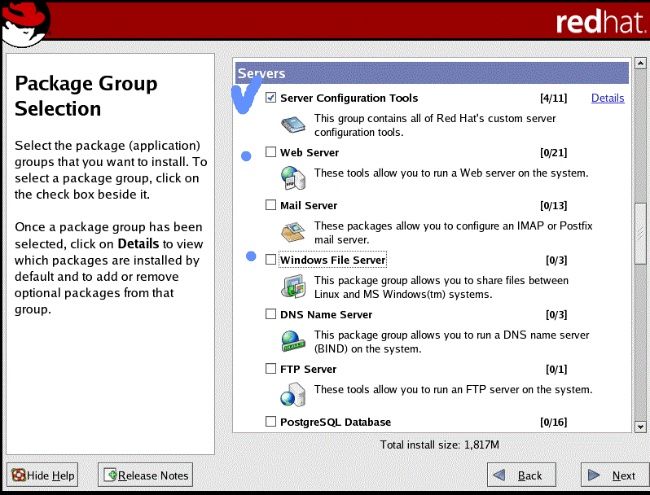Click the FTP Server computer icon
This screenshot has width=650, height=495.
(x=293, y=395)
